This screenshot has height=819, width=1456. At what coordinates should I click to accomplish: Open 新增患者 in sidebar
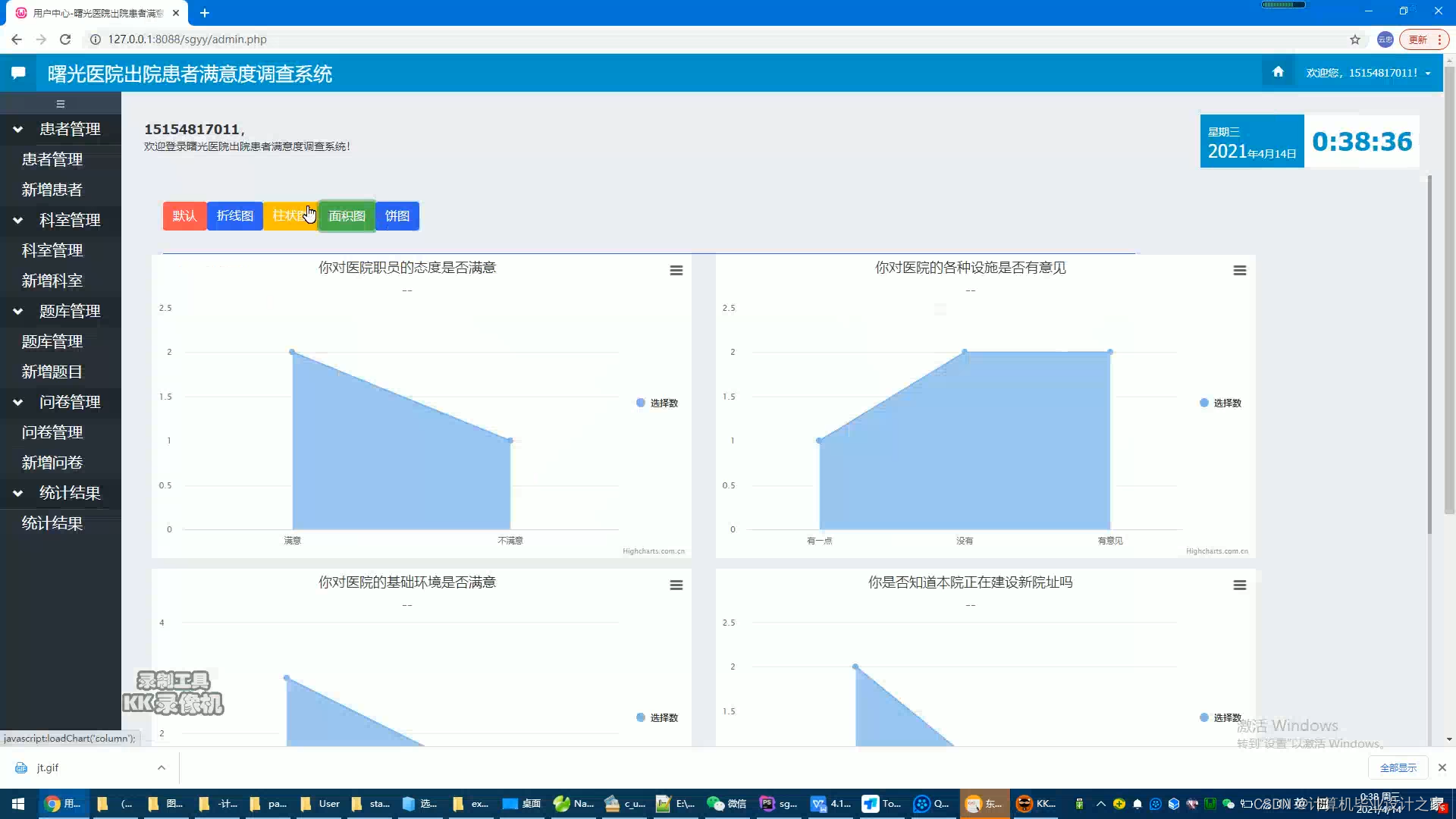pos(52,190)
